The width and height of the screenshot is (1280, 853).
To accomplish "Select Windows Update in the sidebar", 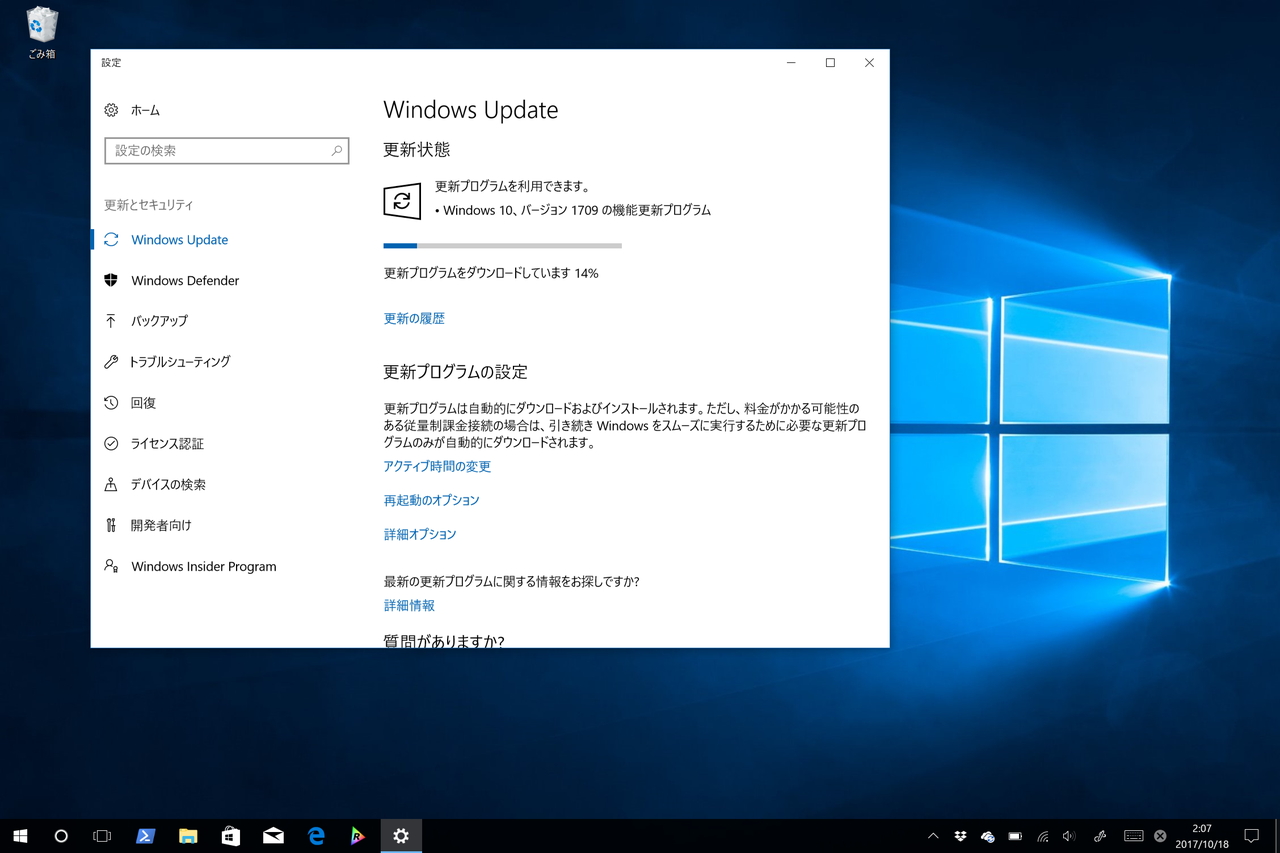I will (179, 239).
